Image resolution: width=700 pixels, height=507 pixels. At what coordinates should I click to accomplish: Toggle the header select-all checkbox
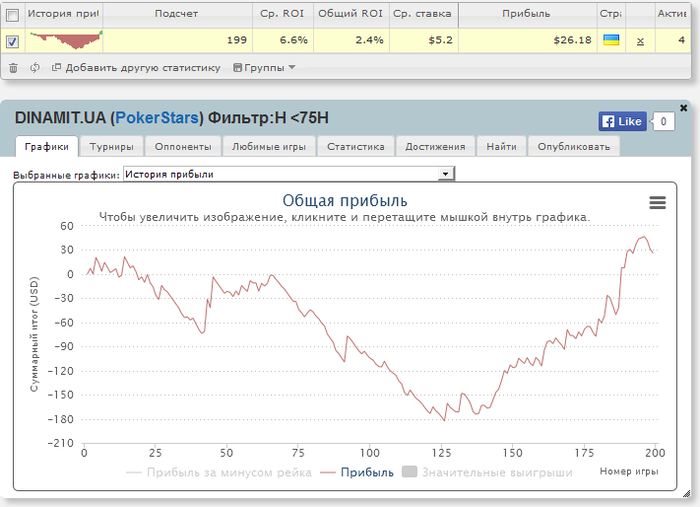coord(12,16)
